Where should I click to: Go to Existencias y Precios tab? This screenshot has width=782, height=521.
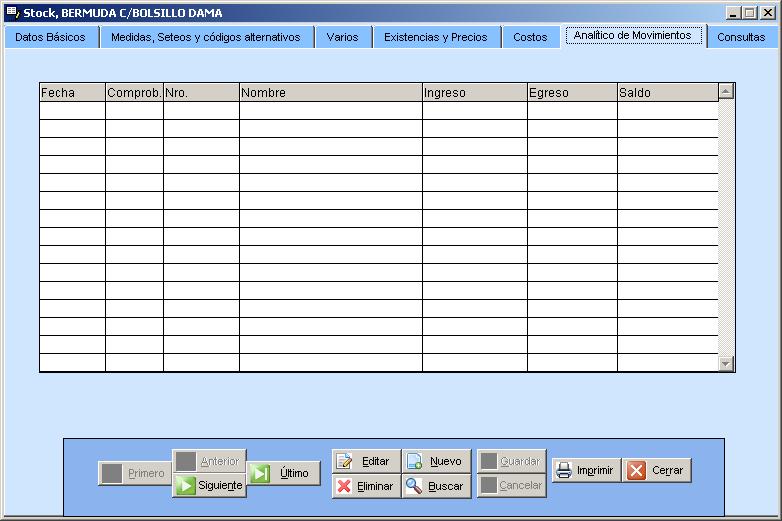(x=436, y=37)
